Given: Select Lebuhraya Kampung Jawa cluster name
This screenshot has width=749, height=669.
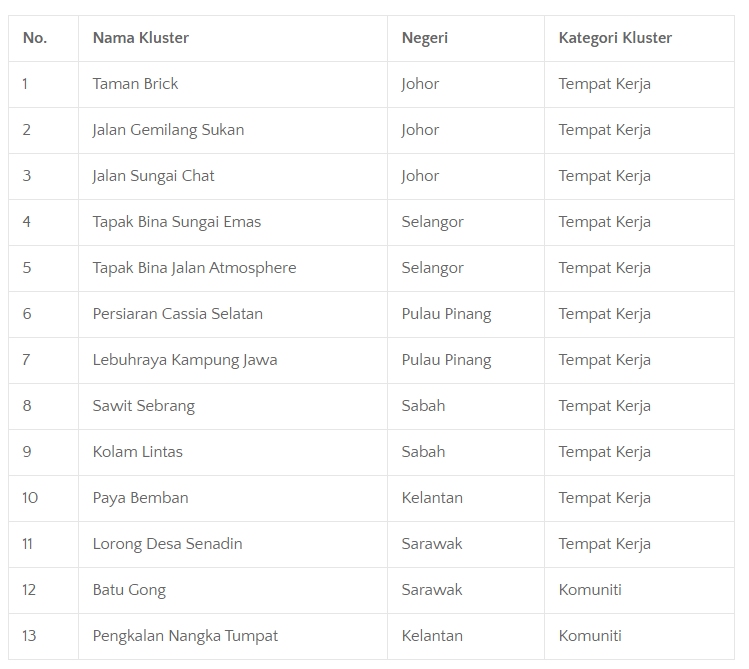Looking at the screenshot, I should [185, 360].
